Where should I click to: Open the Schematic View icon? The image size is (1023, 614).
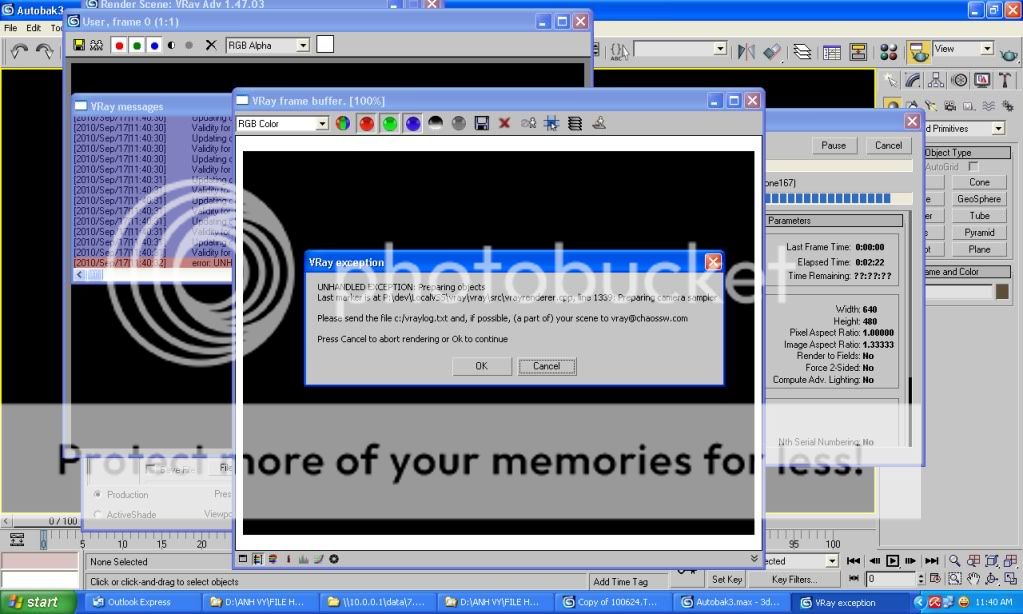click(x=858, y=52)
